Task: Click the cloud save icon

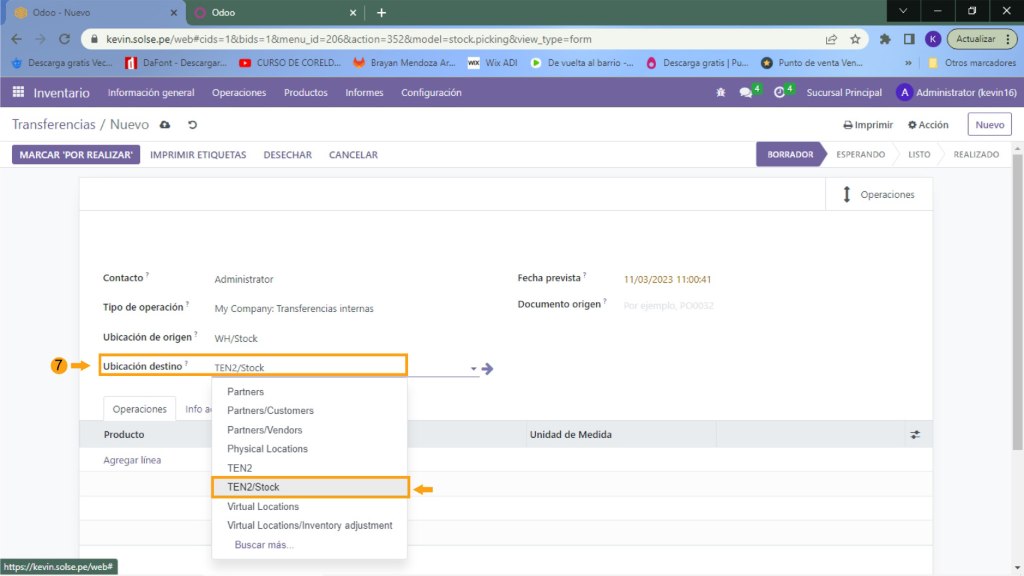Action: [x=165, y=125]
